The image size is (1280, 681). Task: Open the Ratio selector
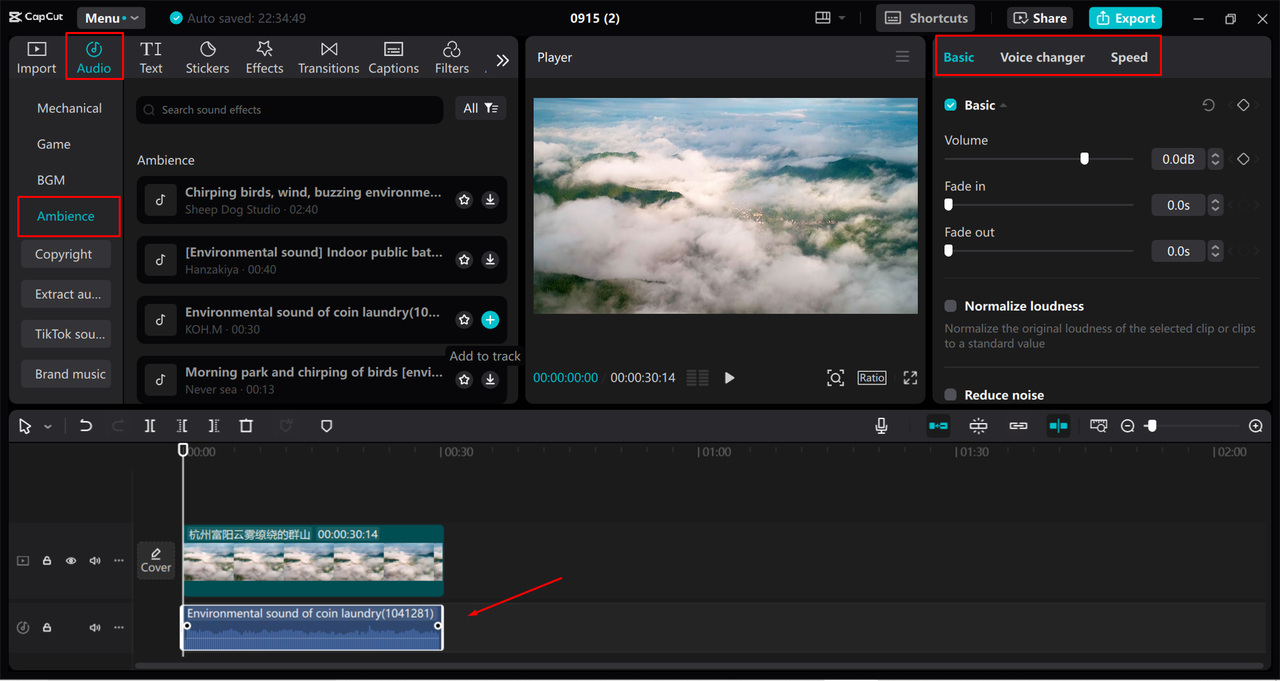871,378
